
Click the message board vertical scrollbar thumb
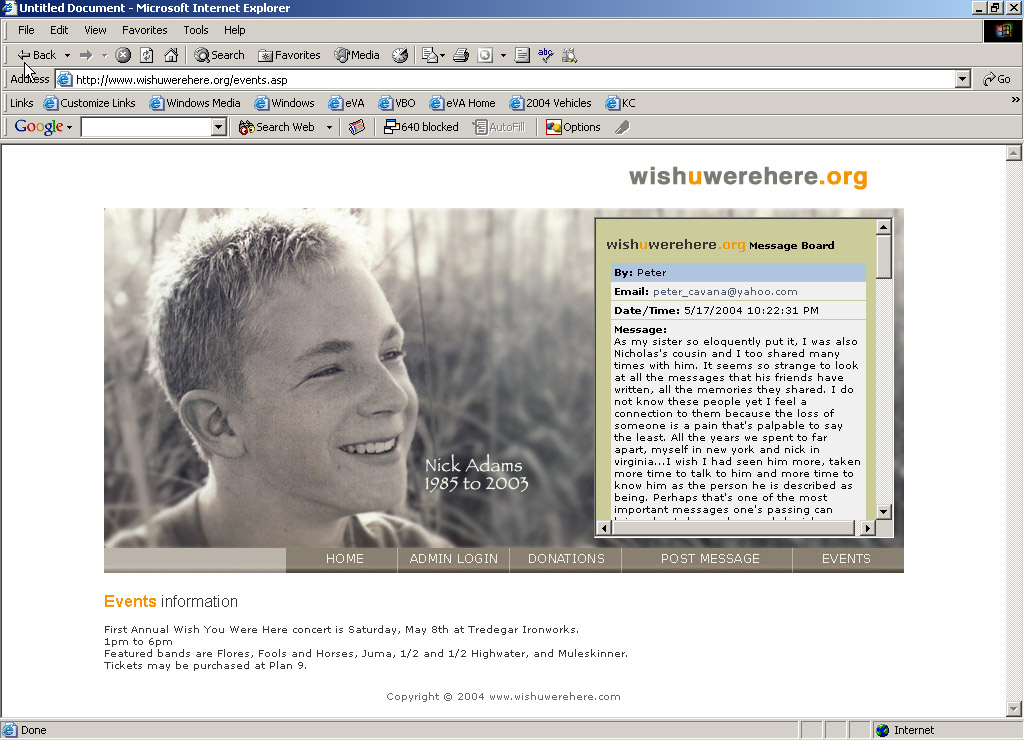tap(883, 257)
